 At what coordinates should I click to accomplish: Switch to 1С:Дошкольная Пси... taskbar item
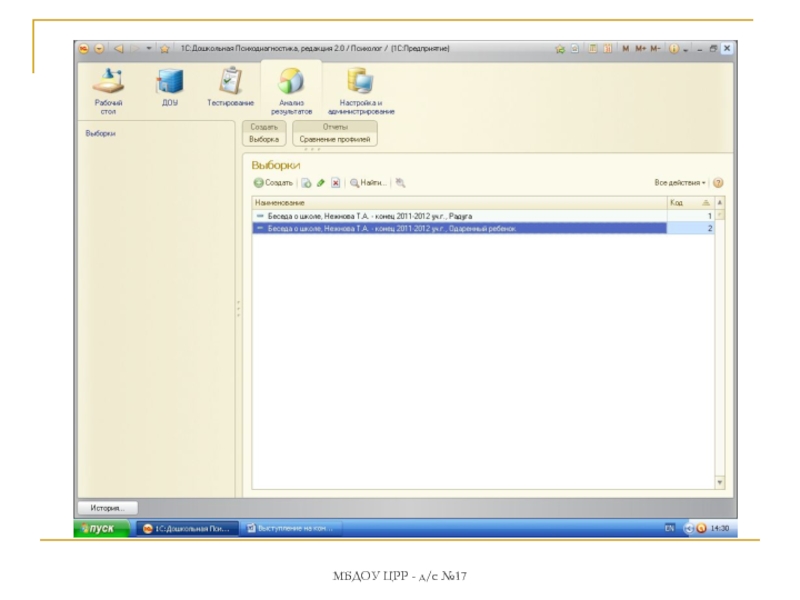pyautogui.click(x=187, y=529)
